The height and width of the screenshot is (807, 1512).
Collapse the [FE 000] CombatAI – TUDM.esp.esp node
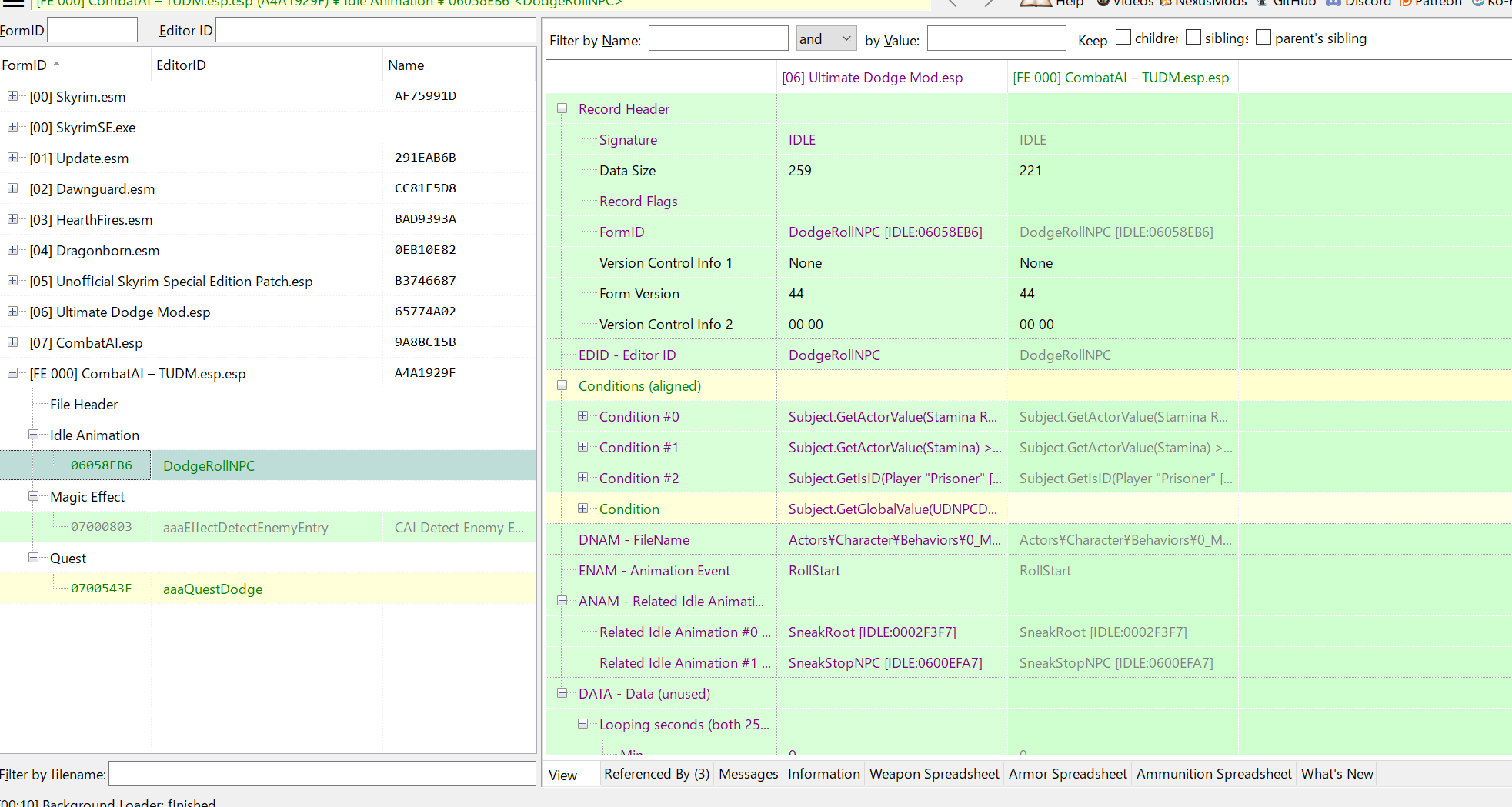pyautogui.click(x=12, y=373)
